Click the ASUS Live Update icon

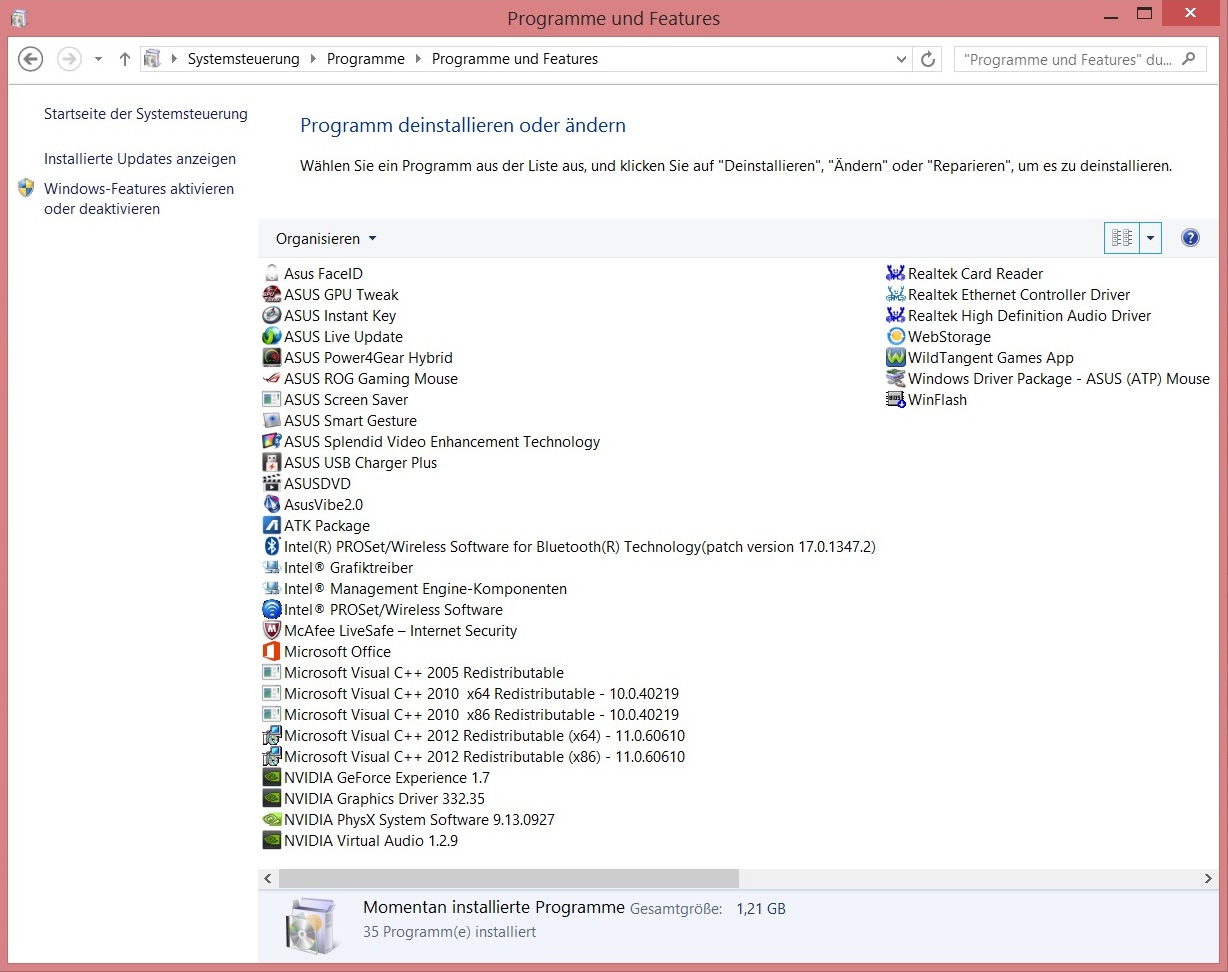pos(272,336)
